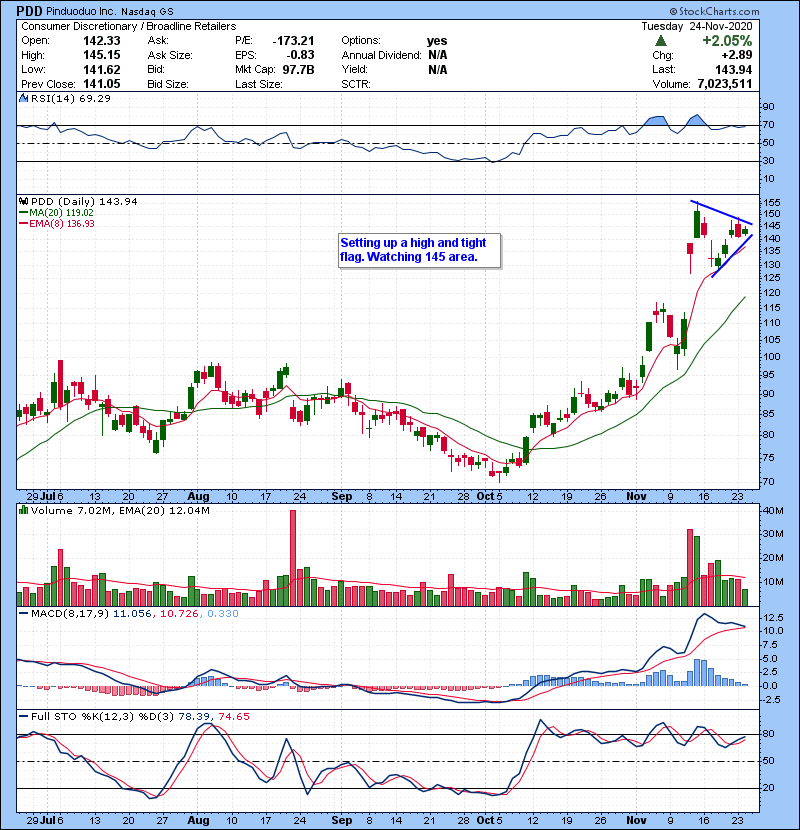Click the upper blue trendline of the flag pattern
The image size is (800, 830).
tap(721, 212)
